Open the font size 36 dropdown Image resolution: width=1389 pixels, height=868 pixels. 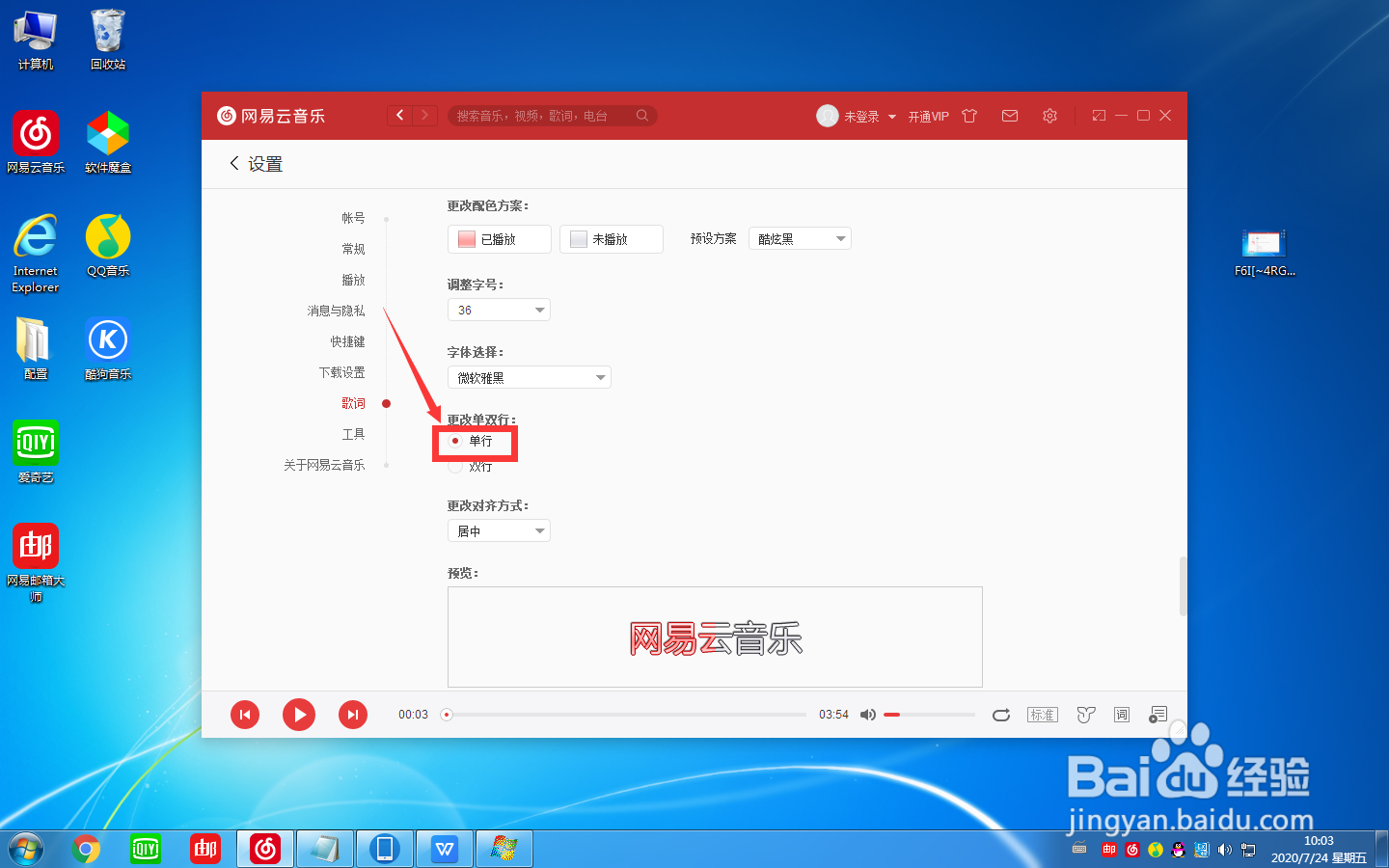coord(499,310)
